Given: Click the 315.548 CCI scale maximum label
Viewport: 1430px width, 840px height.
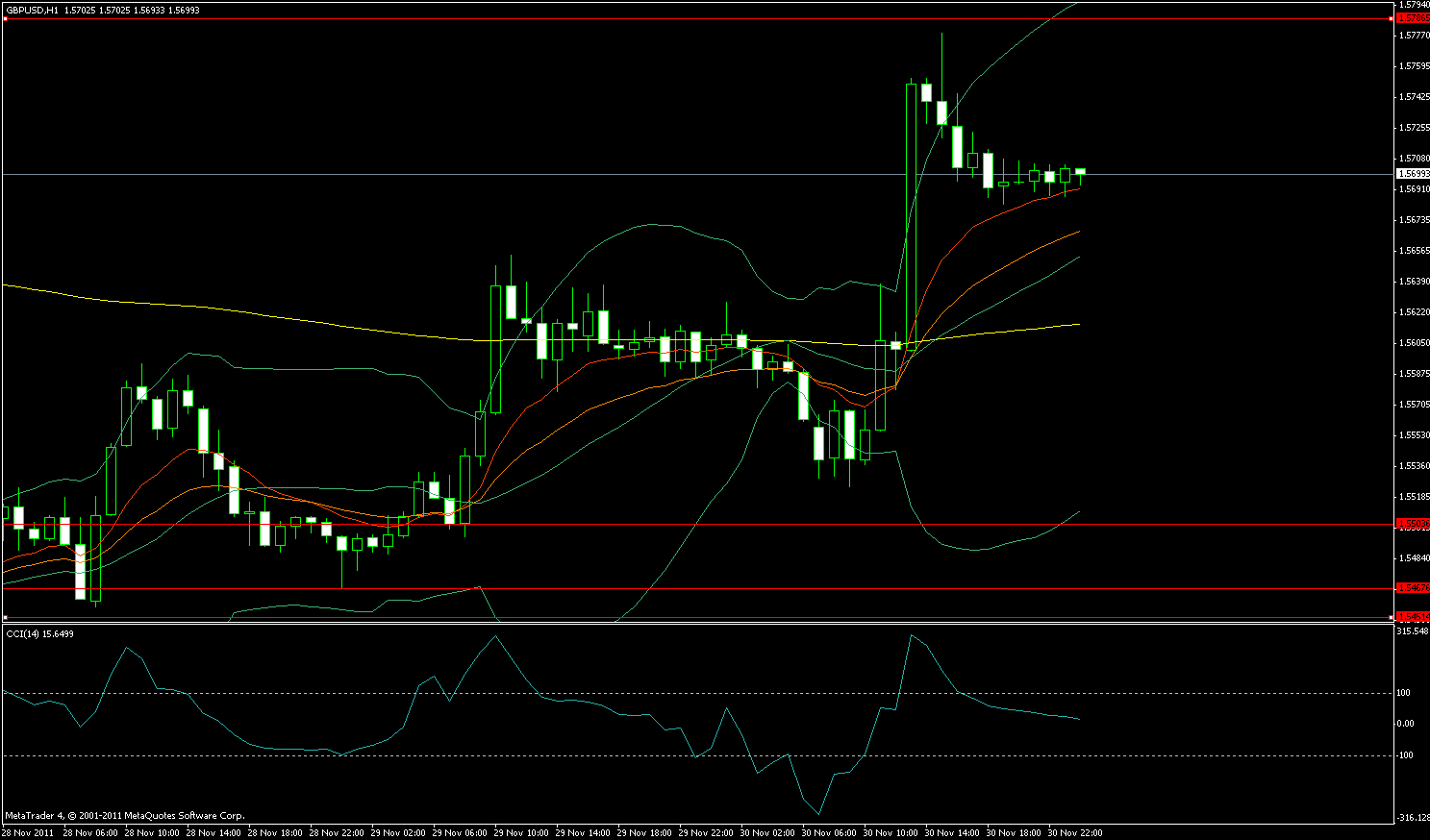Looking at the screenshot, I should (1412, 631).
